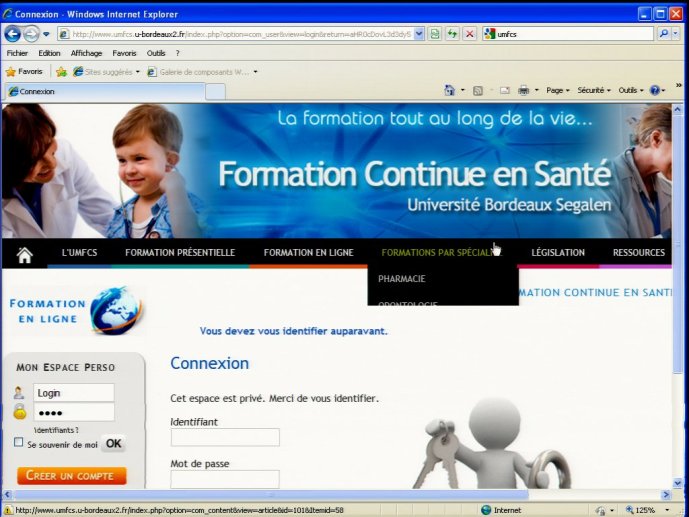The height and width of the screenshot is (517, 689).
Task: Click the orange Créer un compte button
Action: coord(72,476)
